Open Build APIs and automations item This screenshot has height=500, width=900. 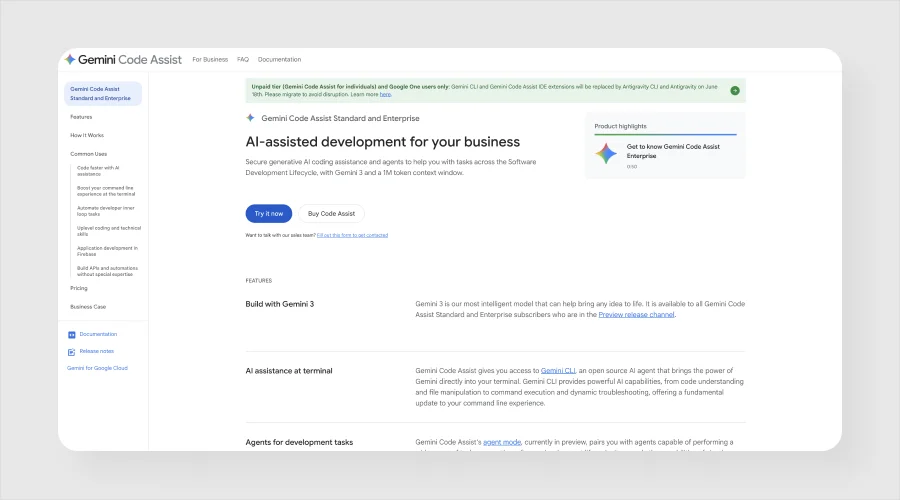coord(107,272)
